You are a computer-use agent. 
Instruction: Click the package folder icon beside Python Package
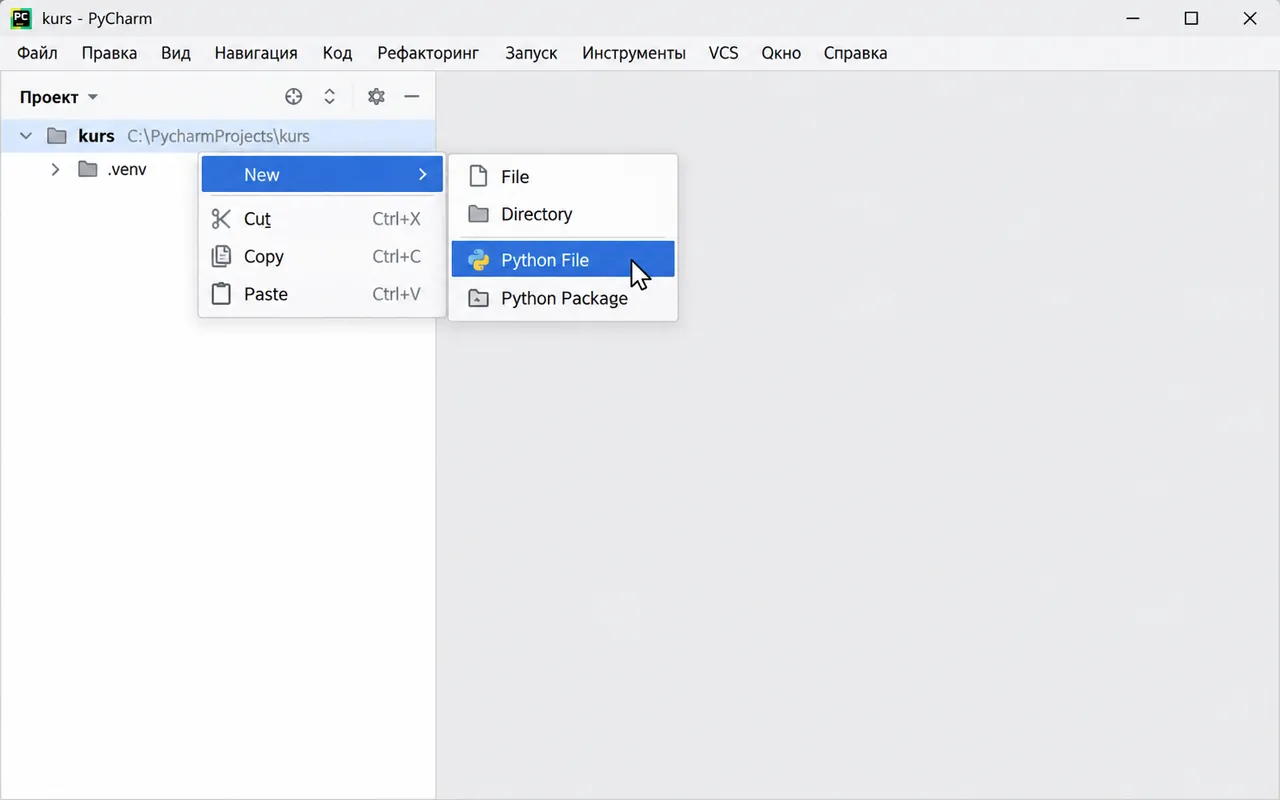tap(479, 298)
